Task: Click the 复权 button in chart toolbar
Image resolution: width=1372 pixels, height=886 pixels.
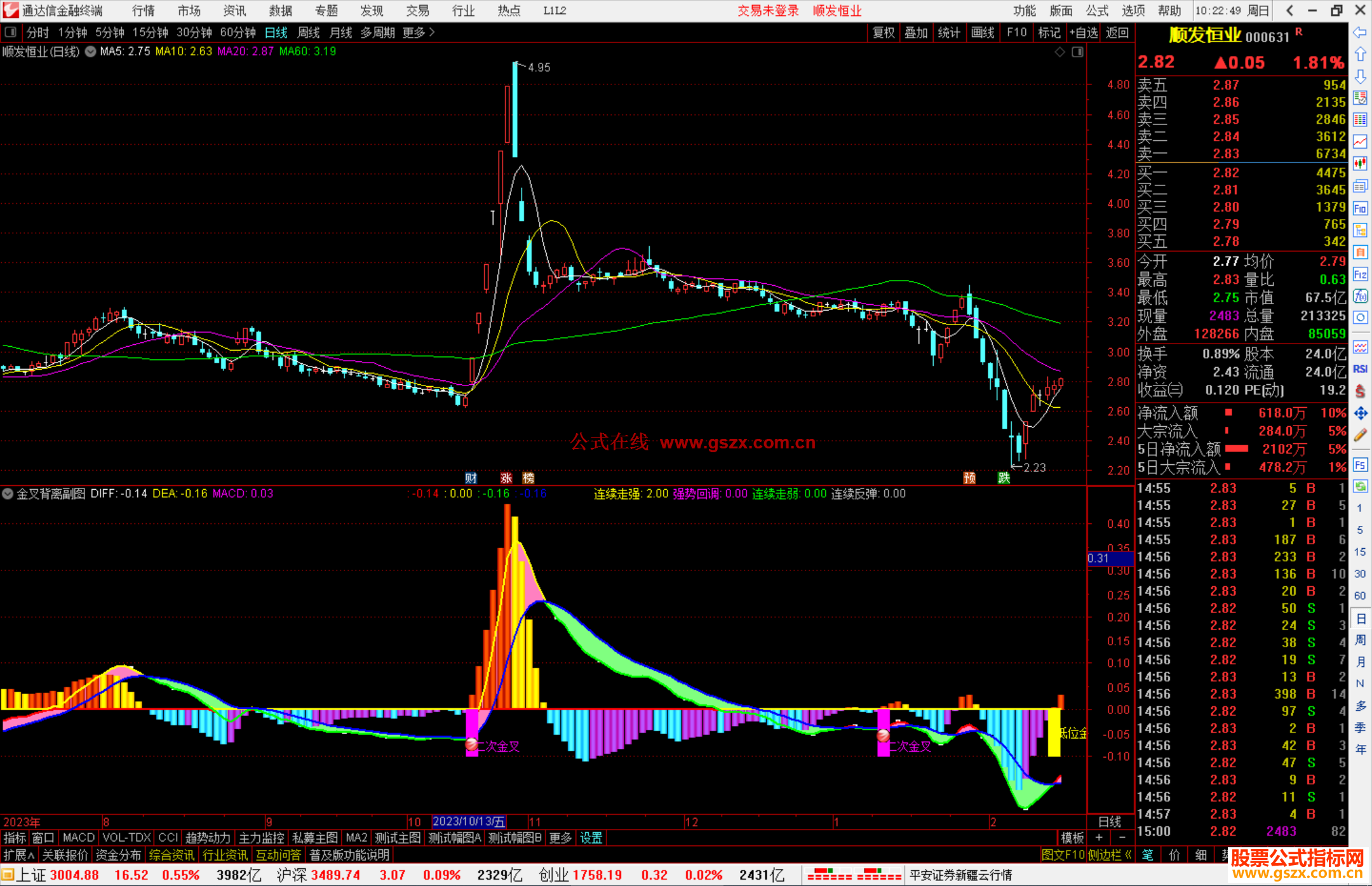Action: tap(883, 32)
